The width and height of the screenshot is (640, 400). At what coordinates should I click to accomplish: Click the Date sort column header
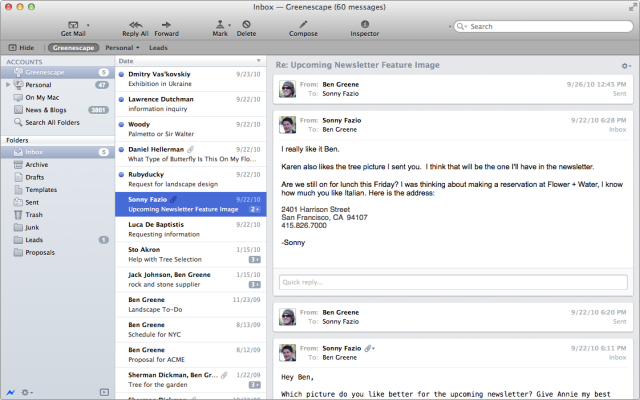[190, 61]
